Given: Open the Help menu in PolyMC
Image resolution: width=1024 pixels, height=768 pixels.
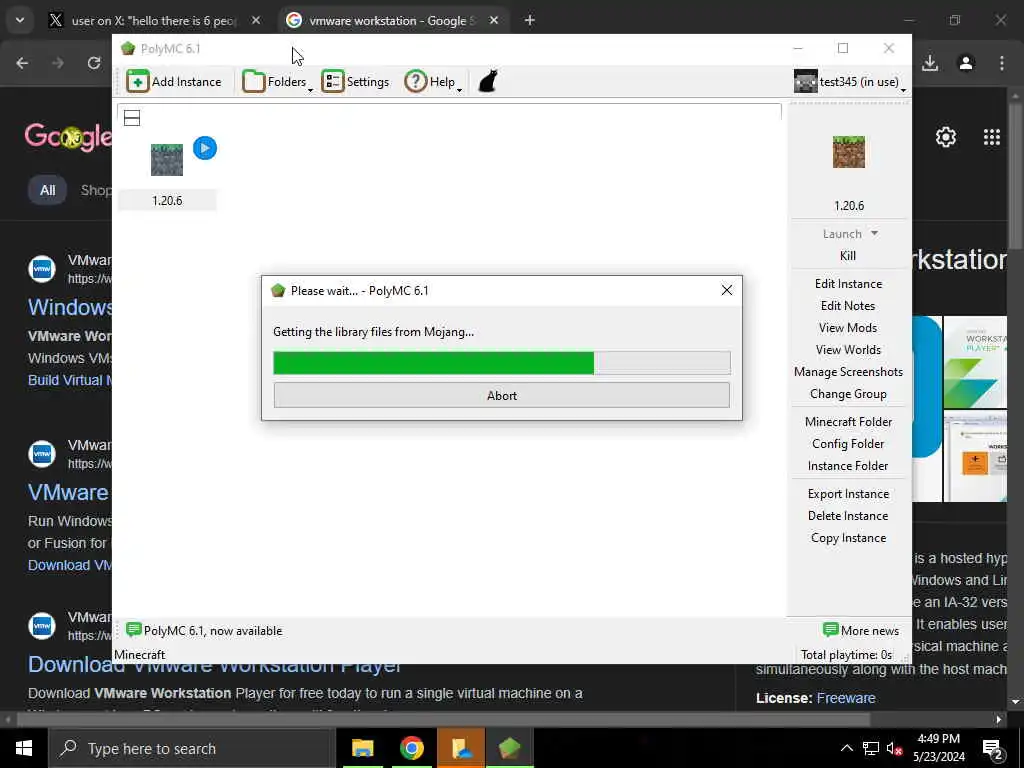Looking at the screenshot, I should point(433,82).
